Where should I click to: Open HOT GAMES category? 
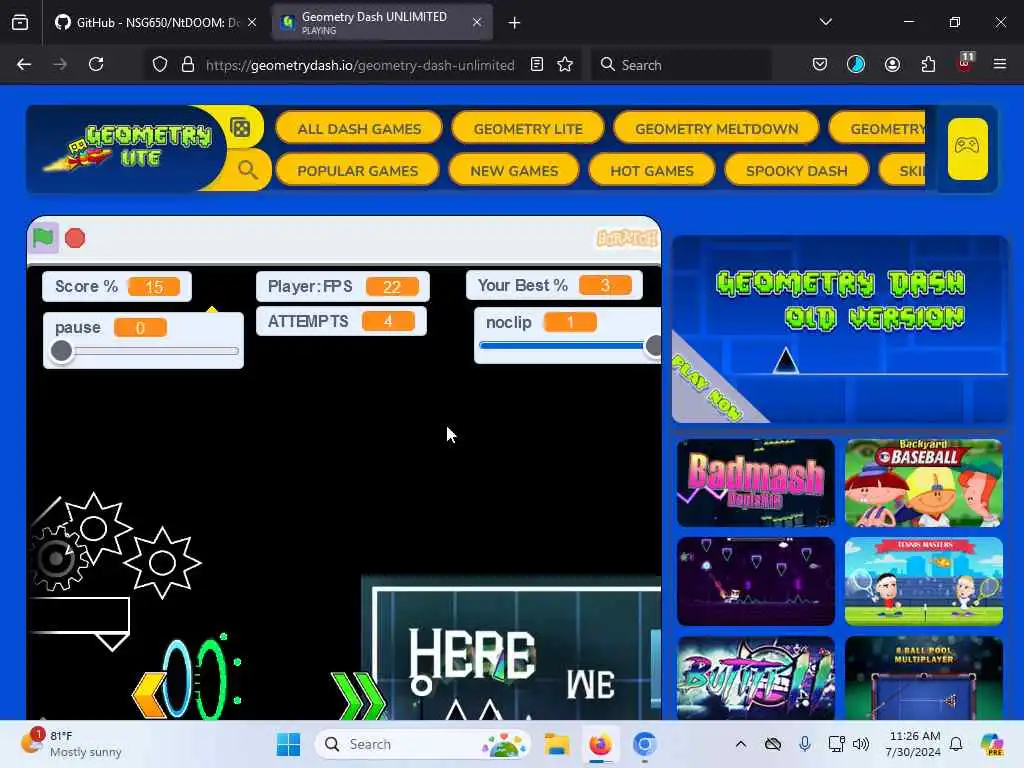click(x=652, y=170)
